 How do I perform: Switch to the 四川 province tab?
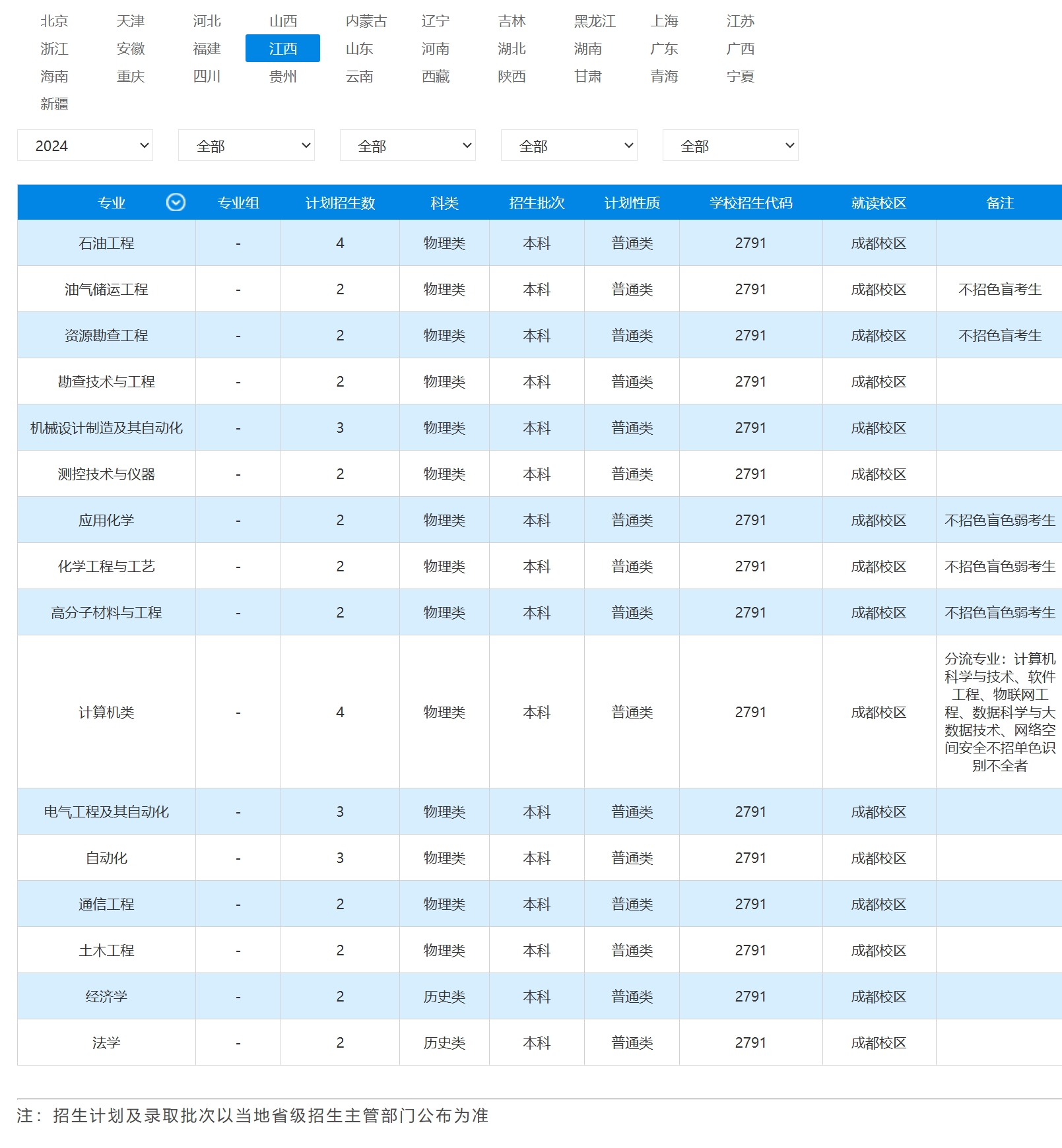point(207,77)
